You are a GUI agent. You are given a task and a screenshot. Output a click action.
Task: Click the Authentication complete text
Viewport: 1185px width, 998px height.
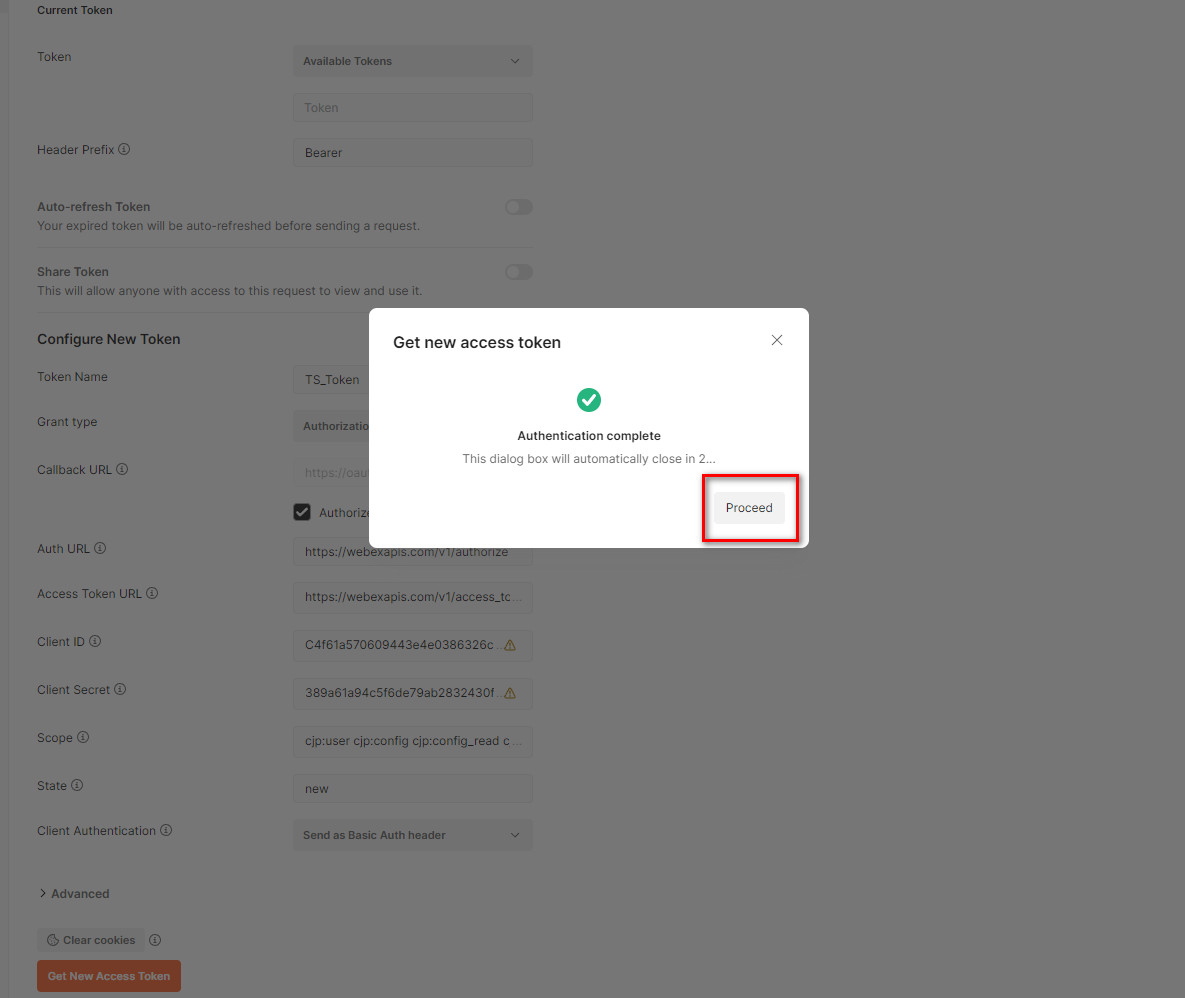click(589, 436)
